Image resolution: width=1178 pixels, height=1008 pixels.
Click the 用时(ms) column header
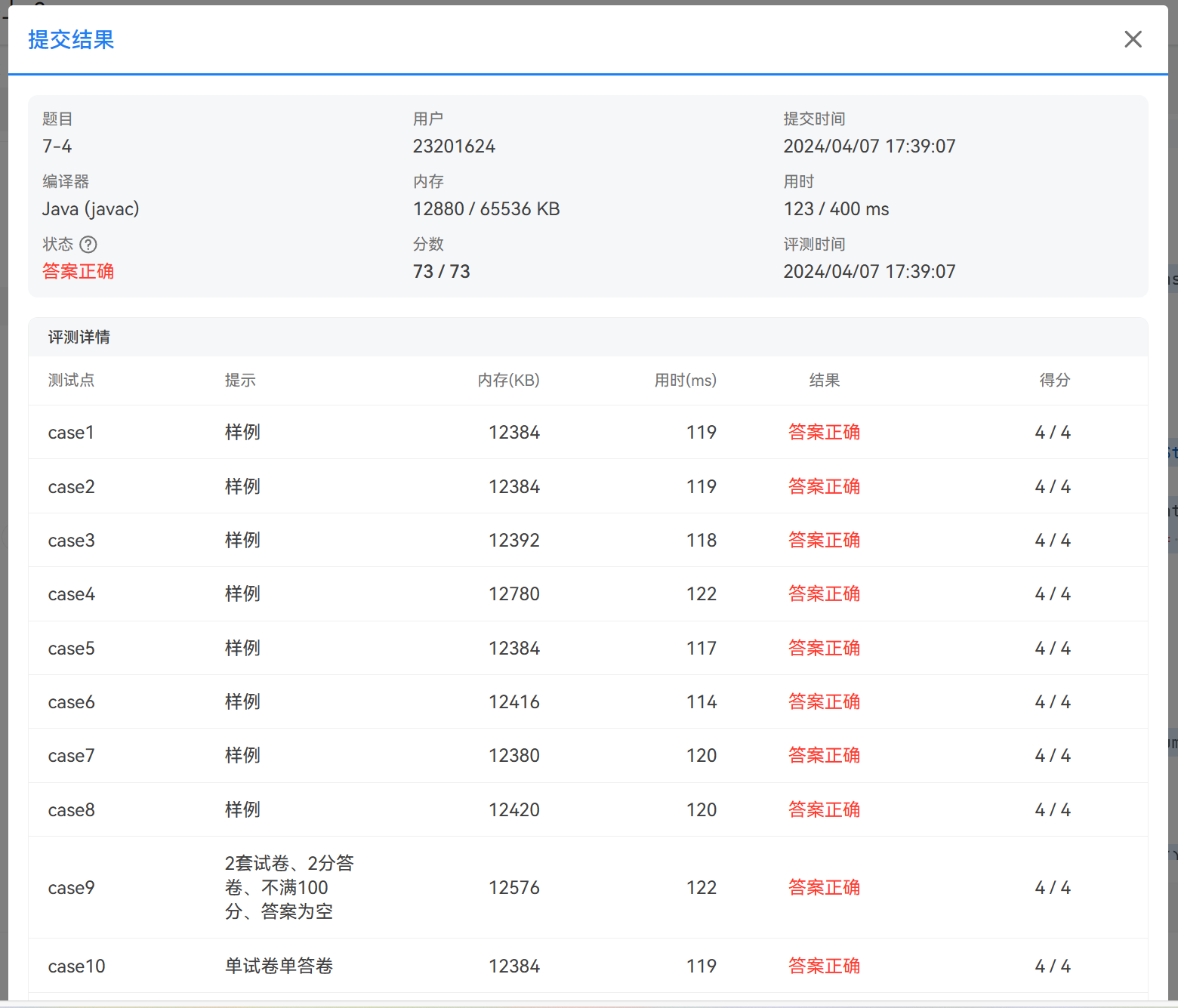click(x=685, y=381)
